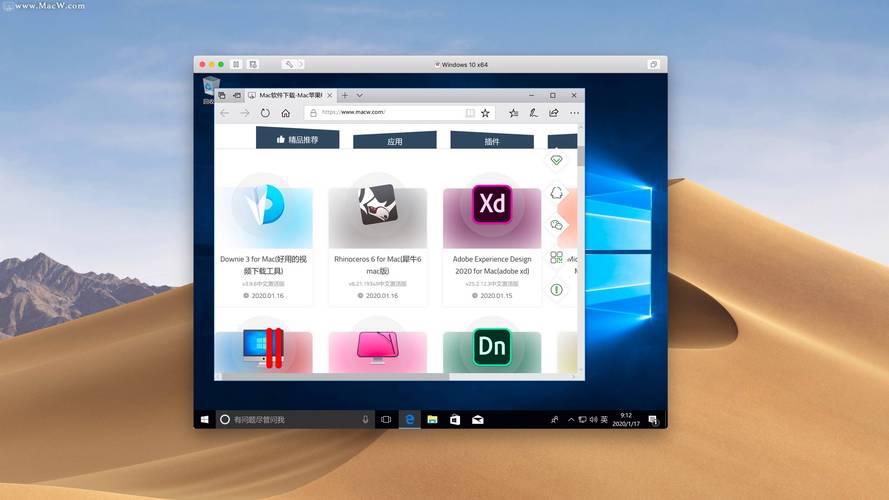Open the Edge share icon

tap(553, 113)
